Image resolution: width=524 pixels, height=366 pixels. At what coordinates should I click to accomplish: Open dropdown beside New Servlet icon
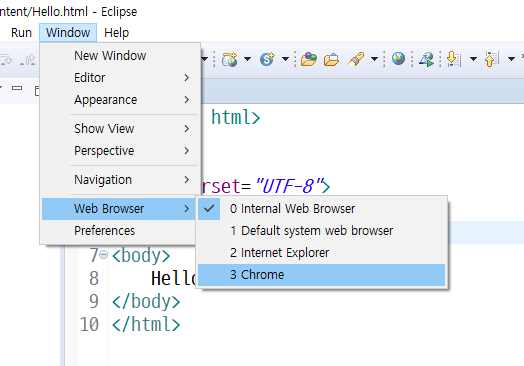point(285,59)
